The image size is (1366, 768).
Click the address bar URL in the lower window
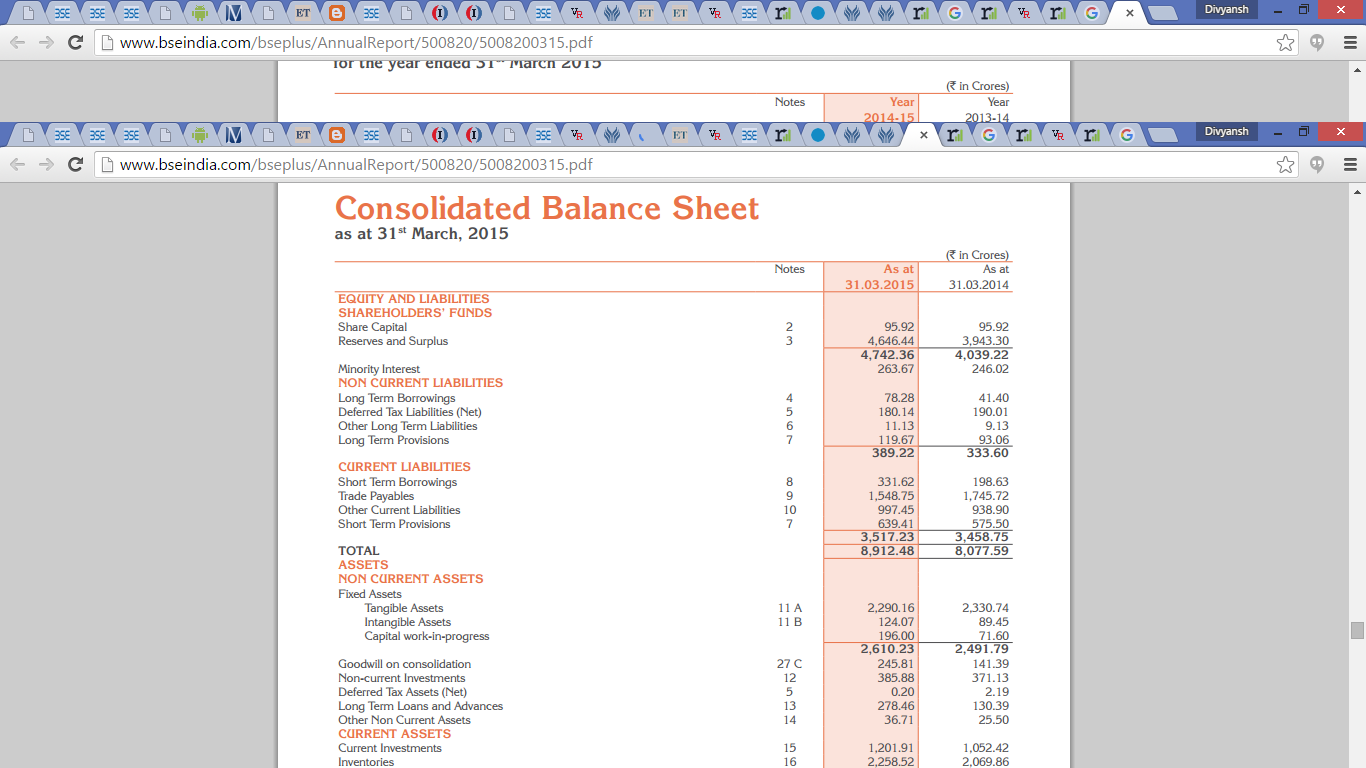tap(355, 164)
